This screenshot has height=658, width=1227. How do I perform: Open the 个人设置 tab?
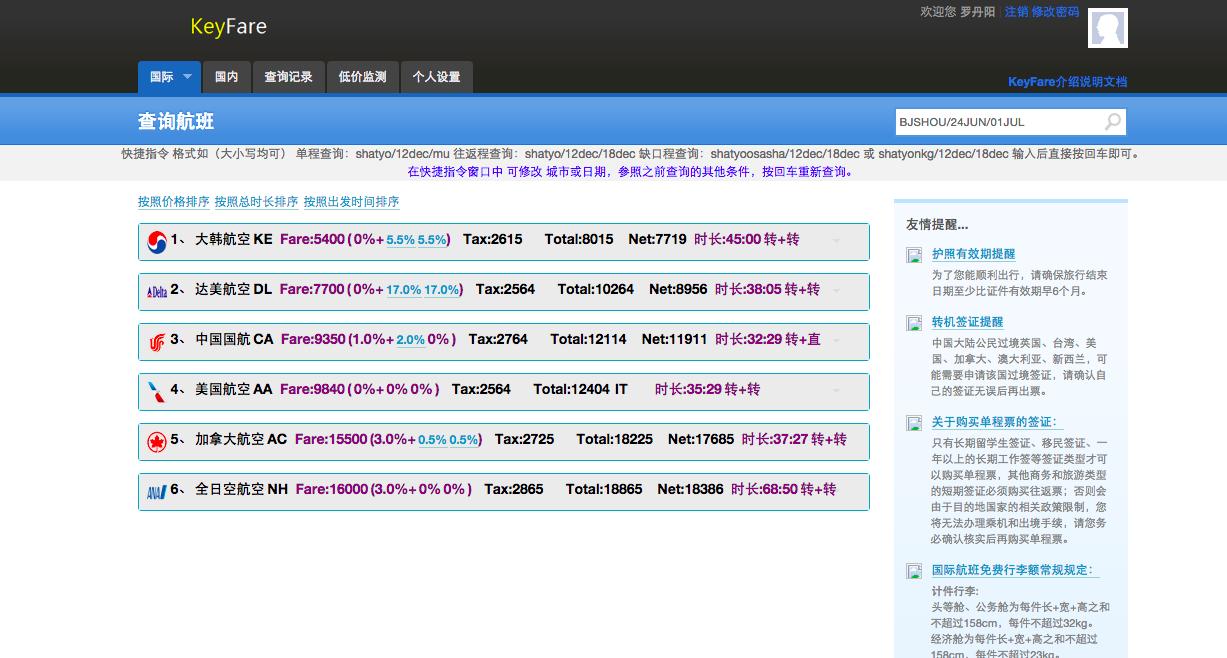[x=436, y=77]
